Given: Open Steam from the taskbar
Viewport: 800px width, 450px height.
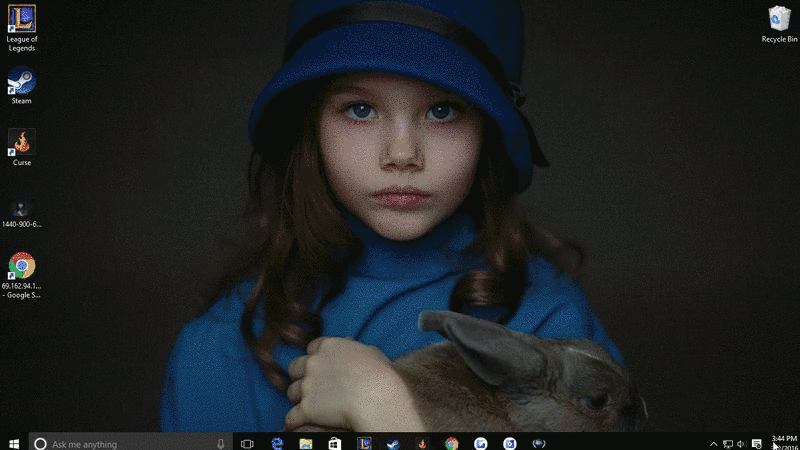Looking at the screenshot, I should coord(393,444).
